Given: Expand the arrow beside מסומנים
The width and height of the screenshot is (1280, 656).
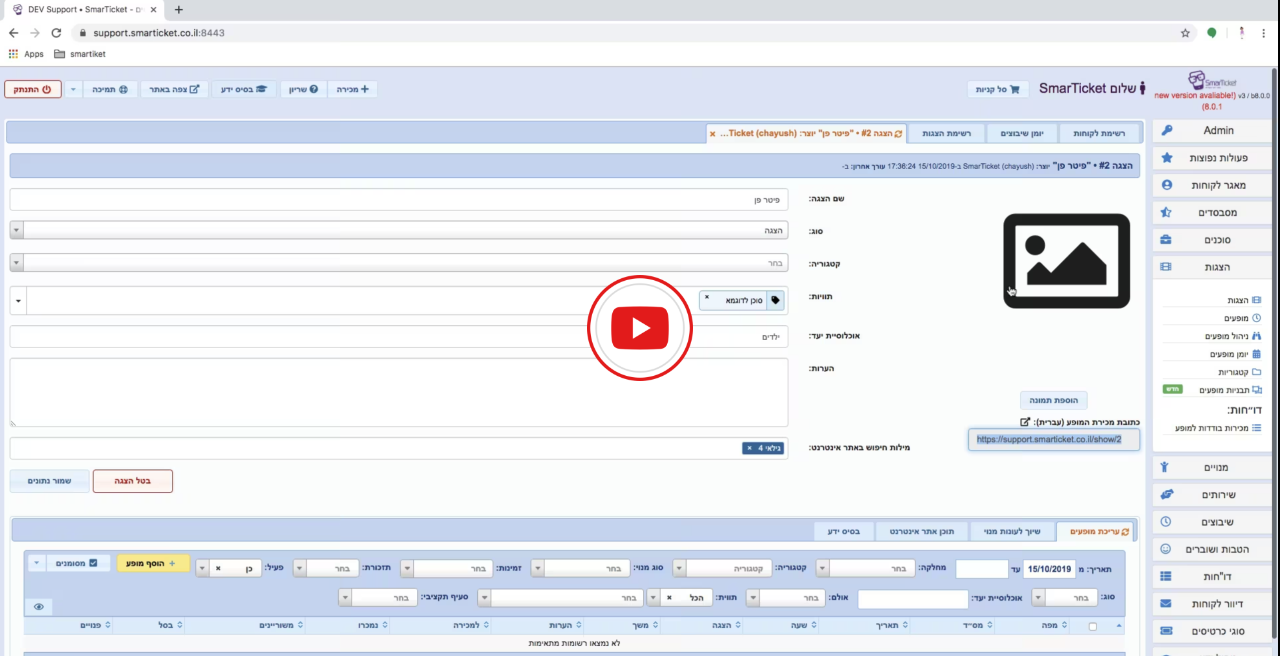Looking at the screenshot, I should point(37,563).
